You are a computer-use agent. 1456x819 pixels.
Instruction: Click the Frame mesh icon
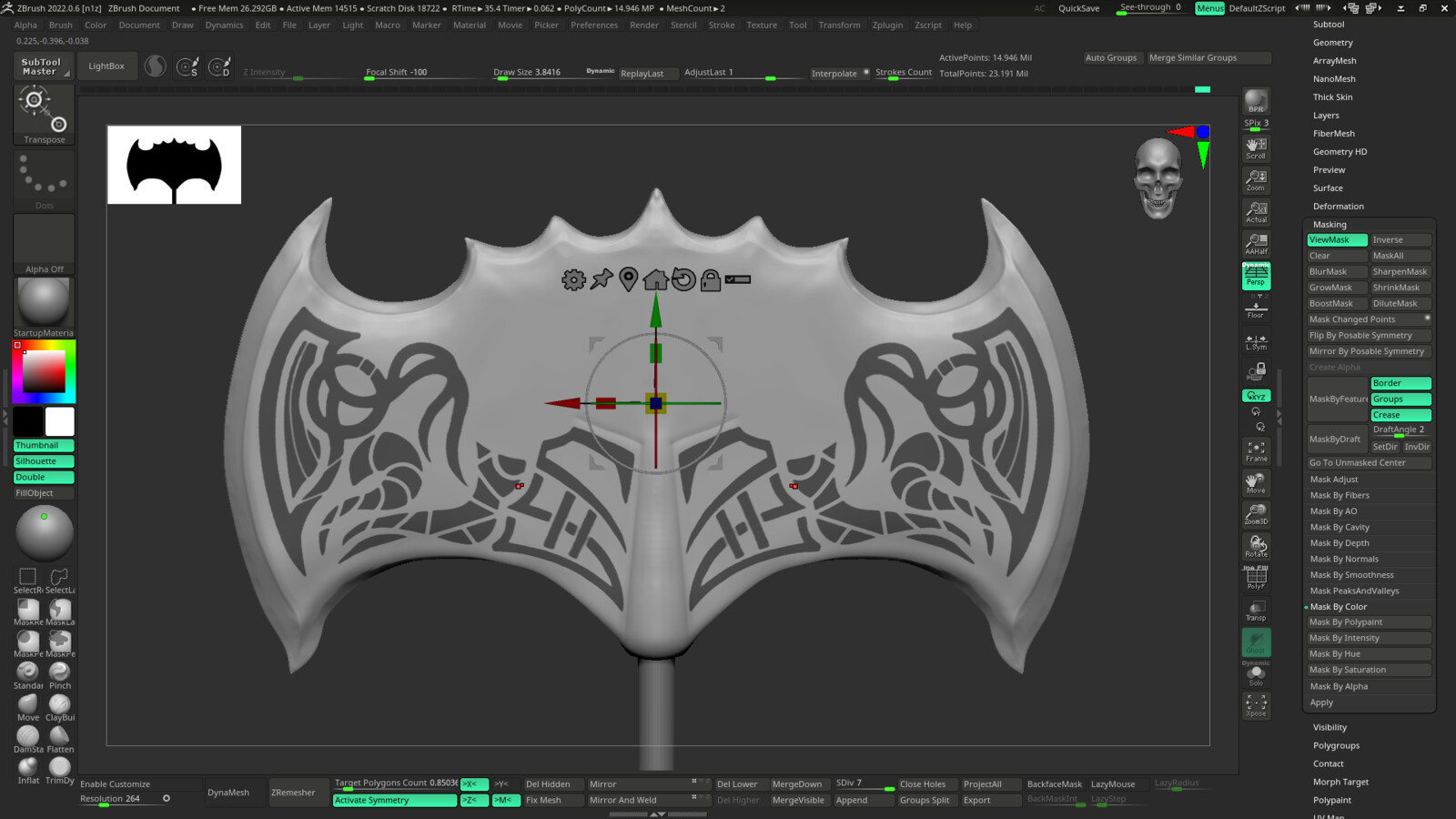(x=1256, y=451)
